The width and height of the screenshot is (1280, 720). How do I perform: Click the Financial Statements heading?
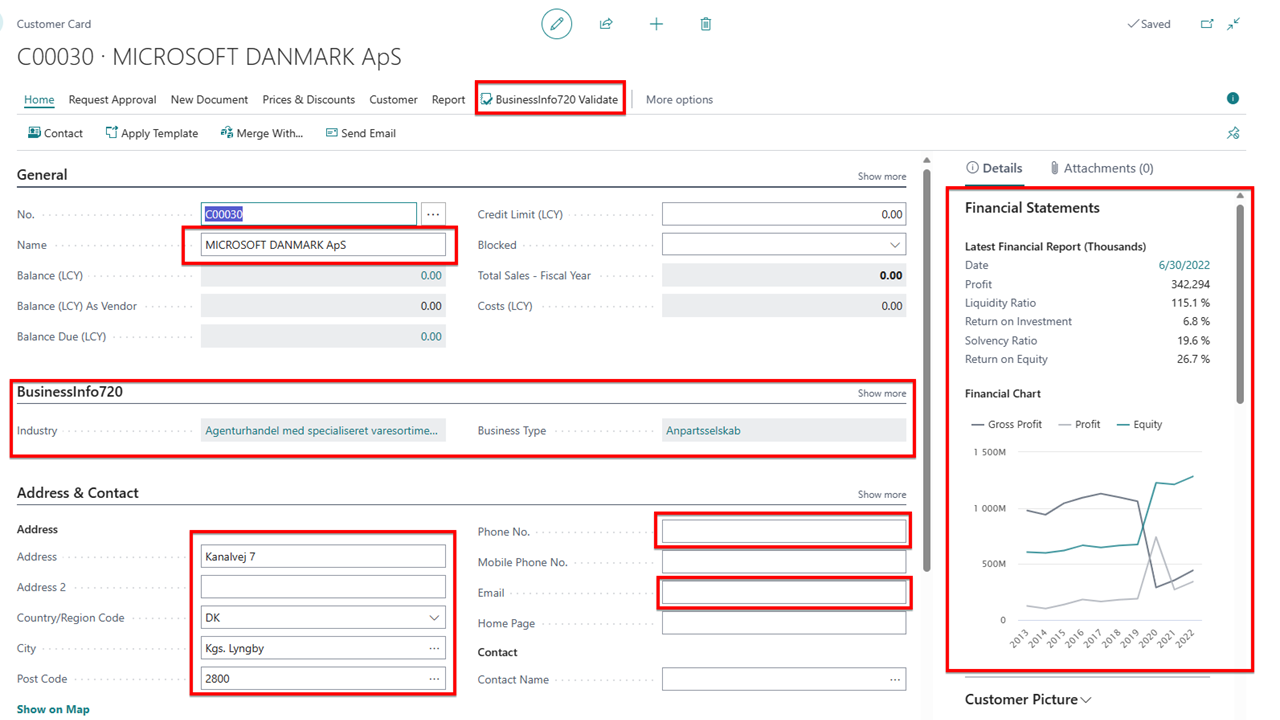pyautogui.click(x=1032, y=208)
